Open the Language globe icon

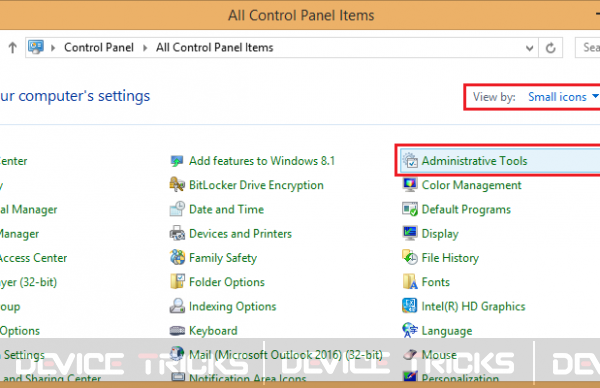click(410, 330)
